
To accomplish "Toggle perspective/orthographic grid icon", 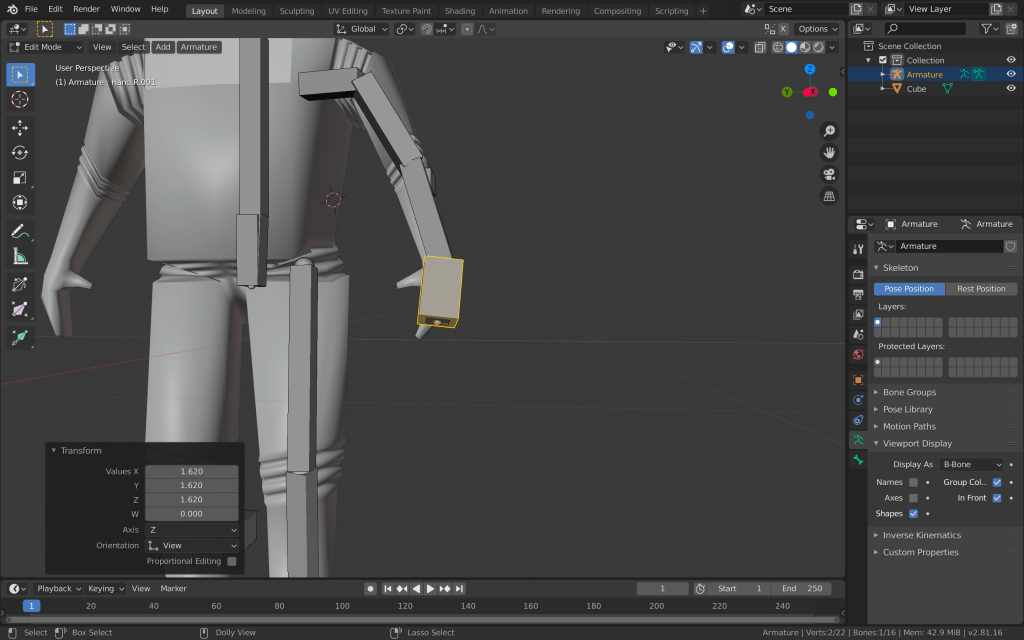I will tap(829, 196).
